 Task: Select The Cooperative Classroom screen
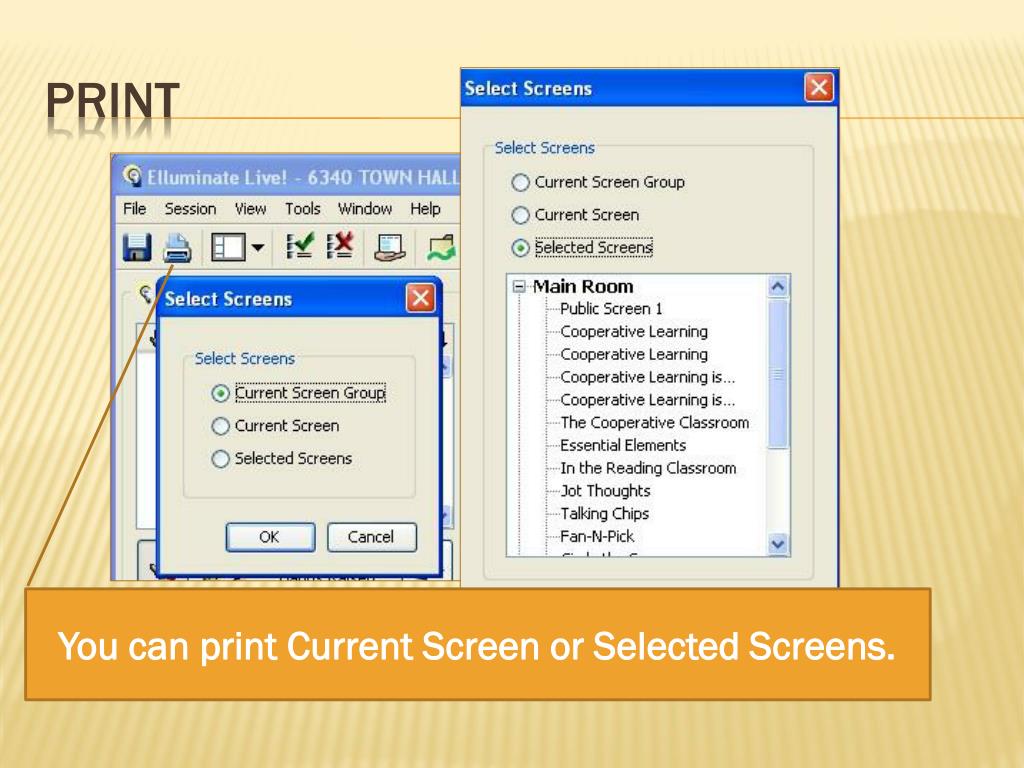pos(654,423)
